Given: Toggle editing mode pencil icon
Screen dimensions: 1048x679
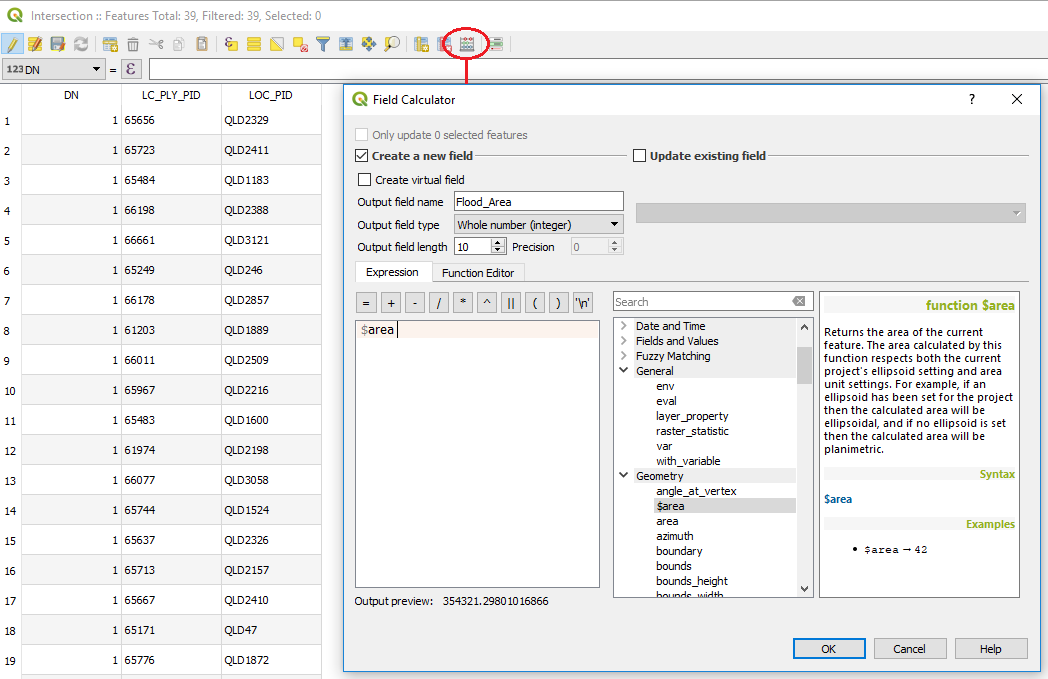Looking at the screenshot, I should click(x=12, y=44).
